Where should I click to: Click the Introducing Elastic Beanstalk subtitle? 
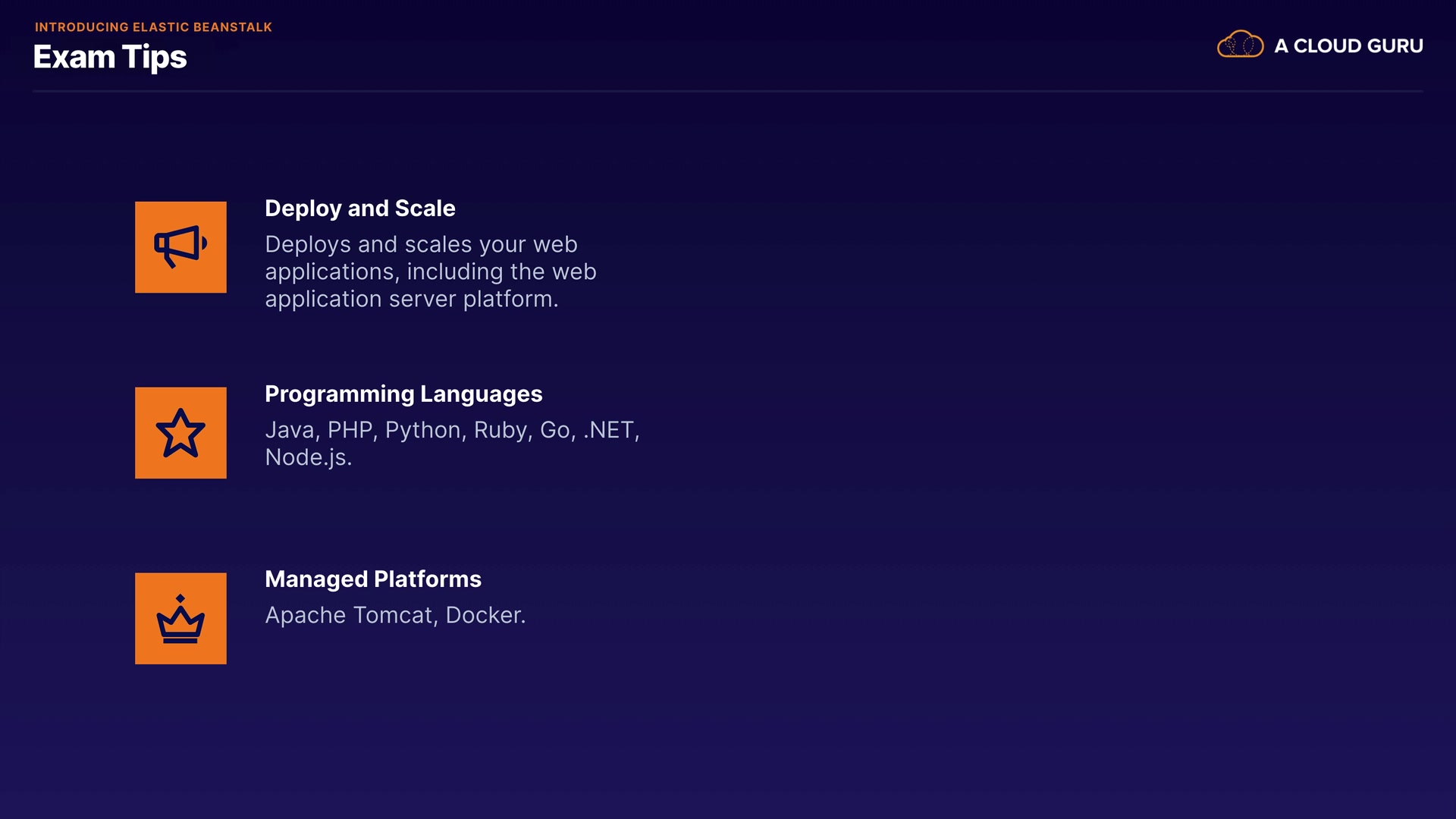click(153, 27)
